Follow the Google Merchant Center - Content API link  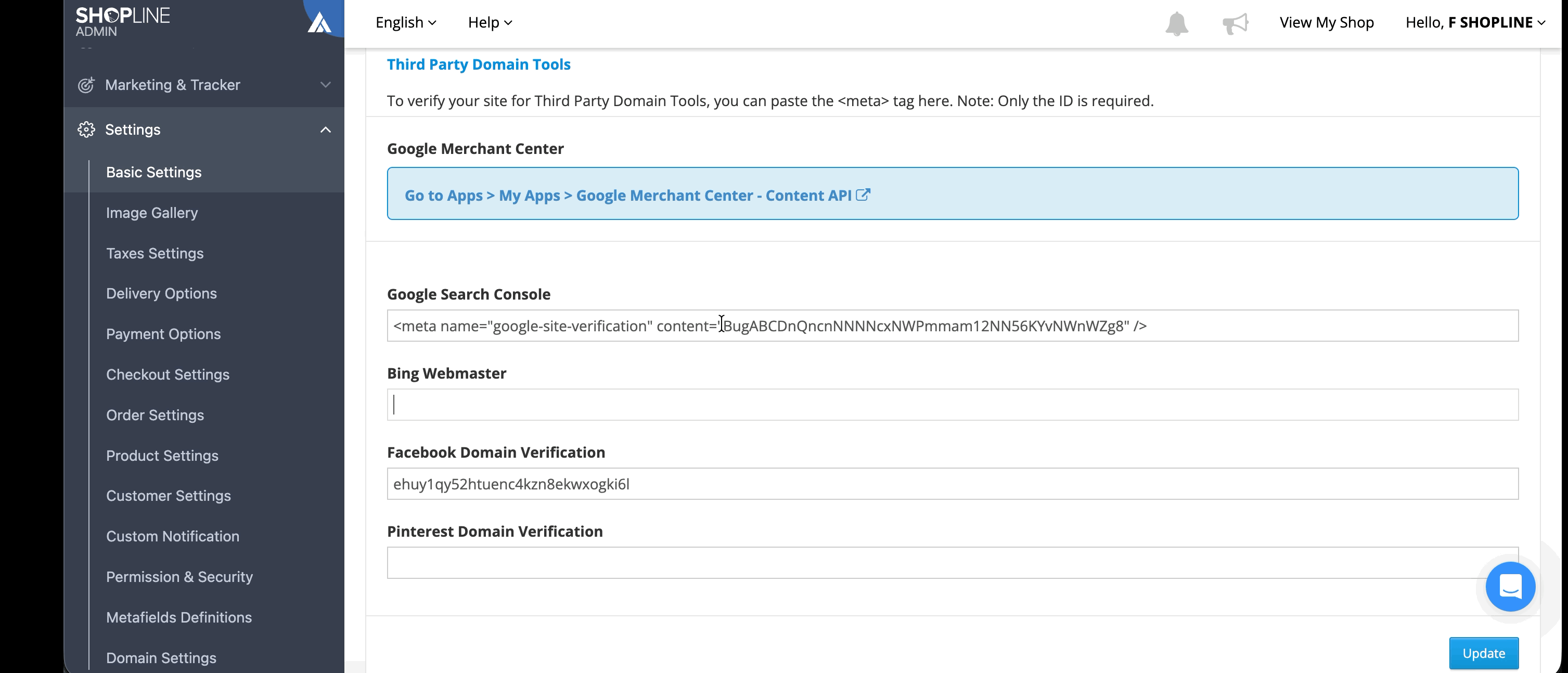(x=637, y=196)
